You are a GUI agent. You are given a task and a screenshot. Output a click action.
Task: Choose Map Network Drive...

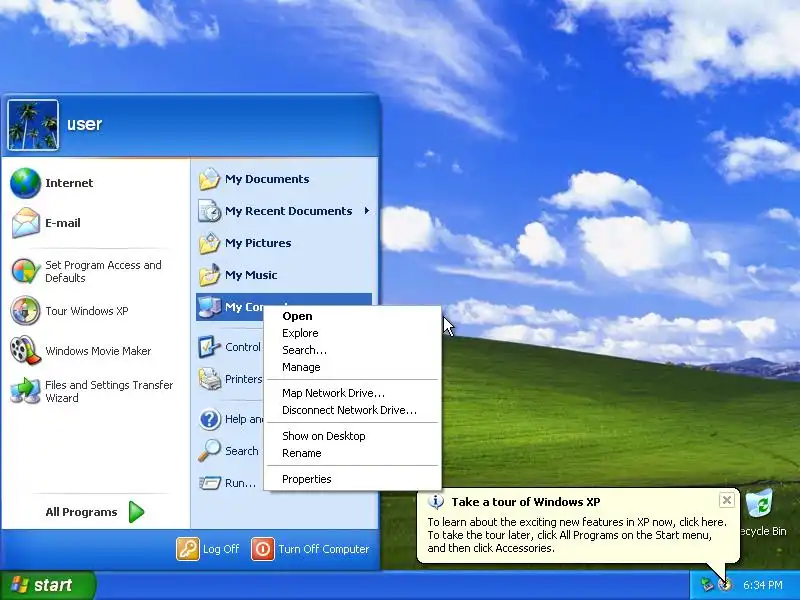click(x=353, y=393)
